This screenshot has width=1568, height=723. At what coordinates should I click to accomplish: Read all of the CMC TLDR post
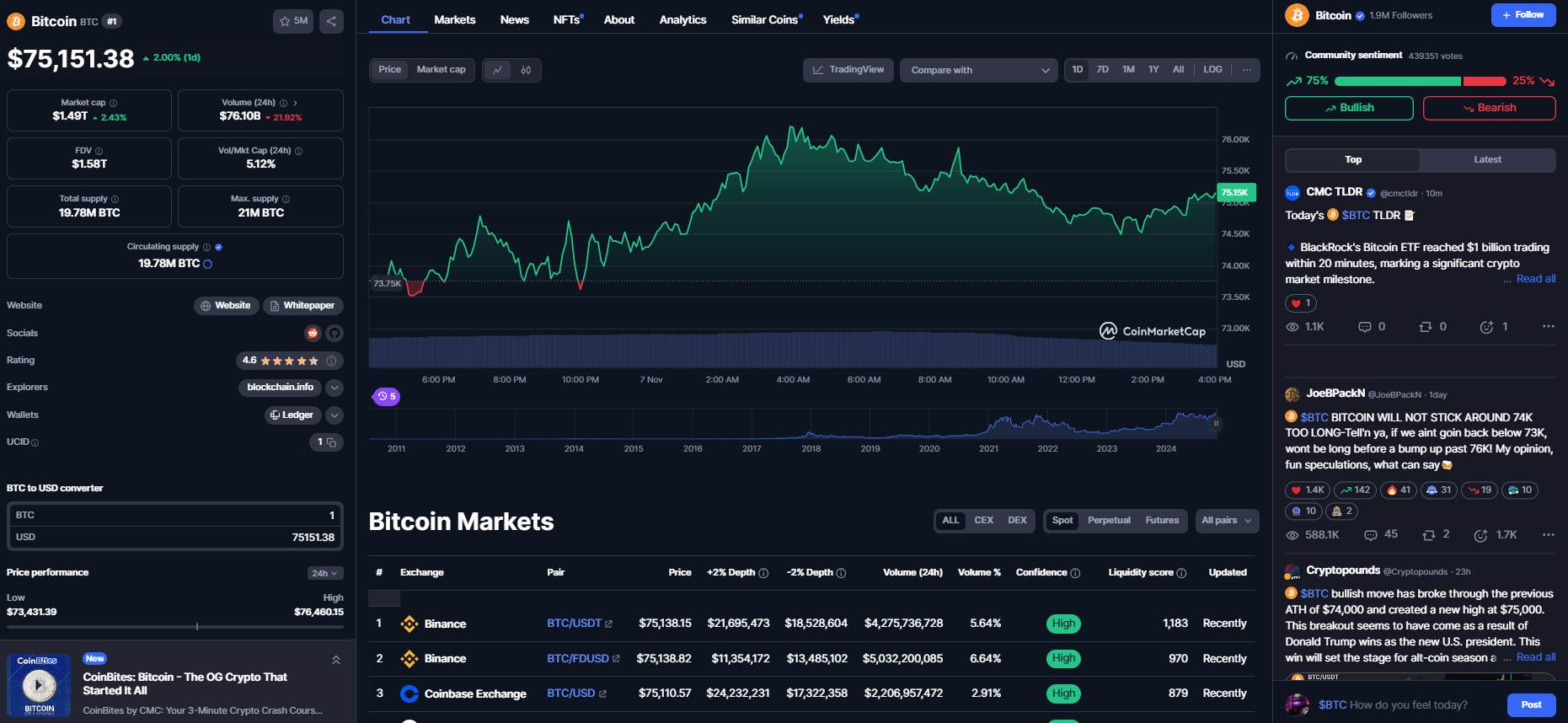(1535, 279)
